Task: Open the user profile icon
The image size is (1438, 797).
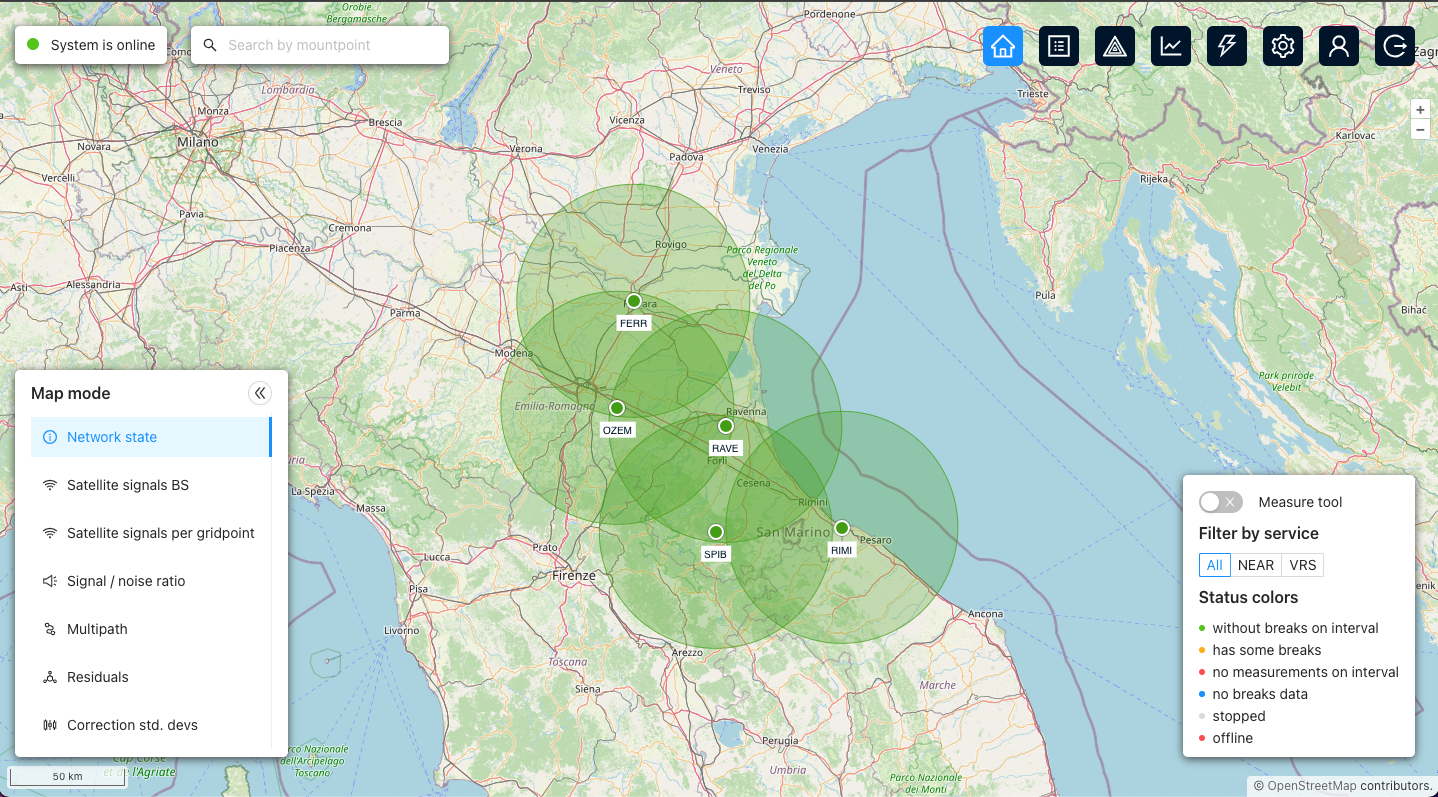Action: [x=1339, y=46]
